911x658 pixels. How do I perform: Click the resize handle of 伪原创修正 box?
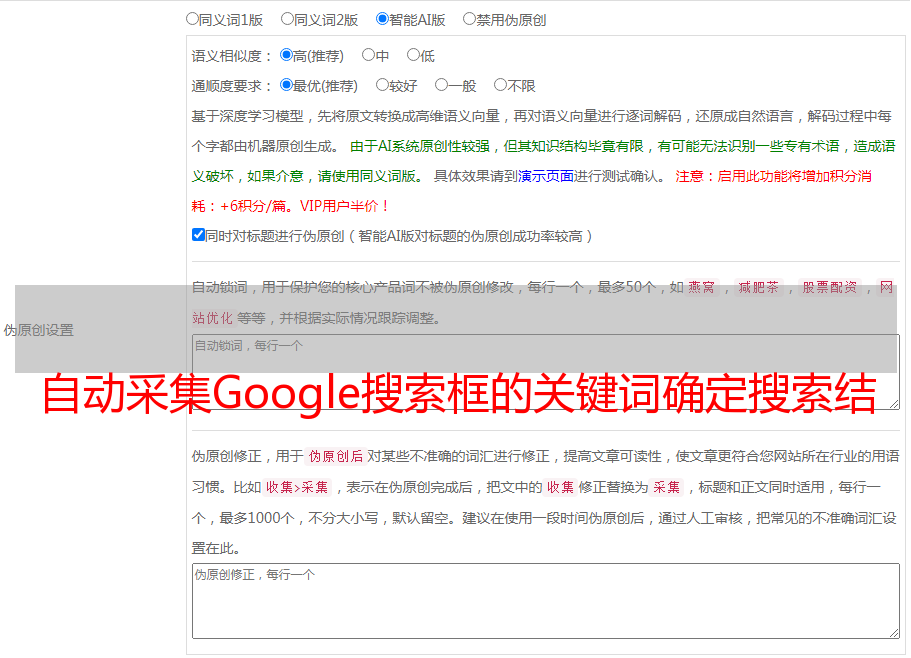tap(894, 633)
